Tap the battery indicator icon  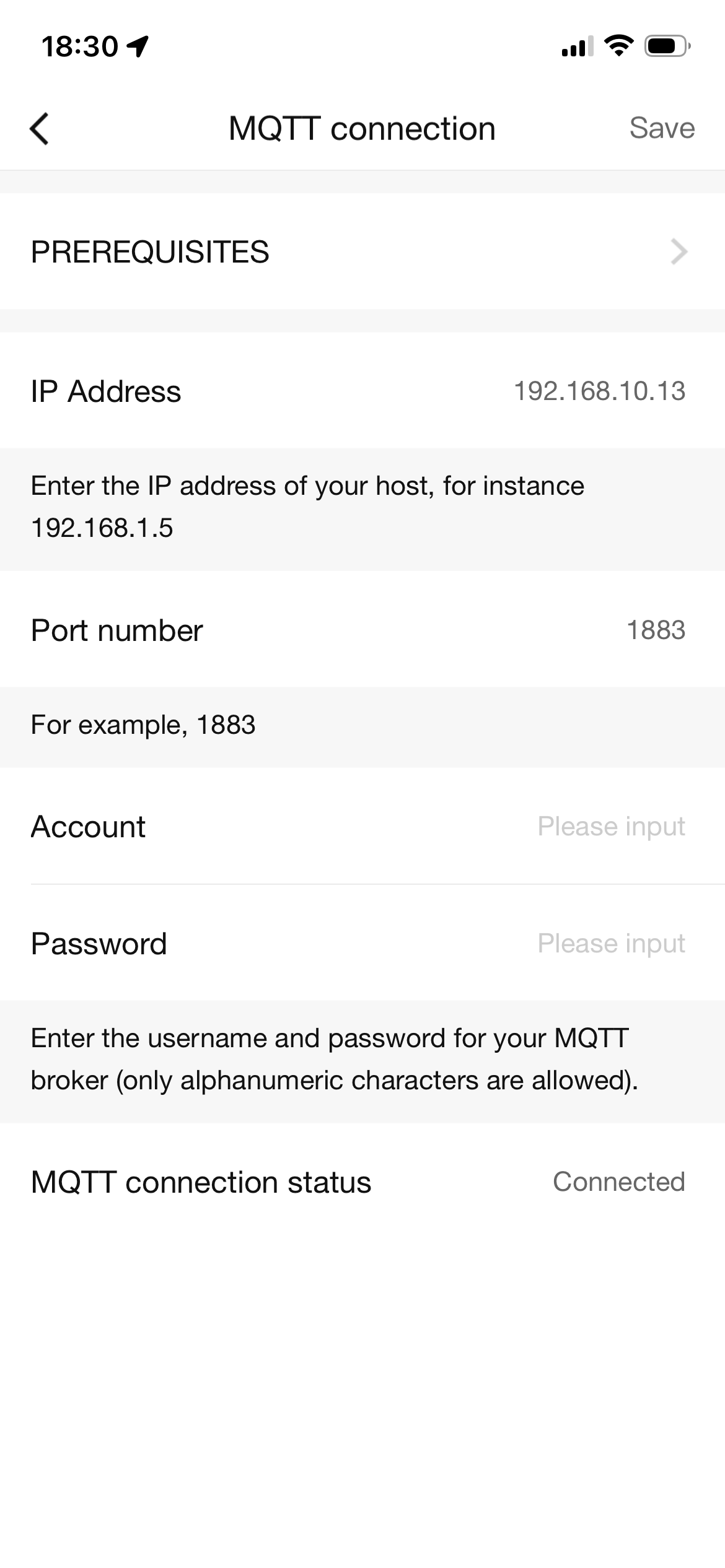click(x=667, y=46)
